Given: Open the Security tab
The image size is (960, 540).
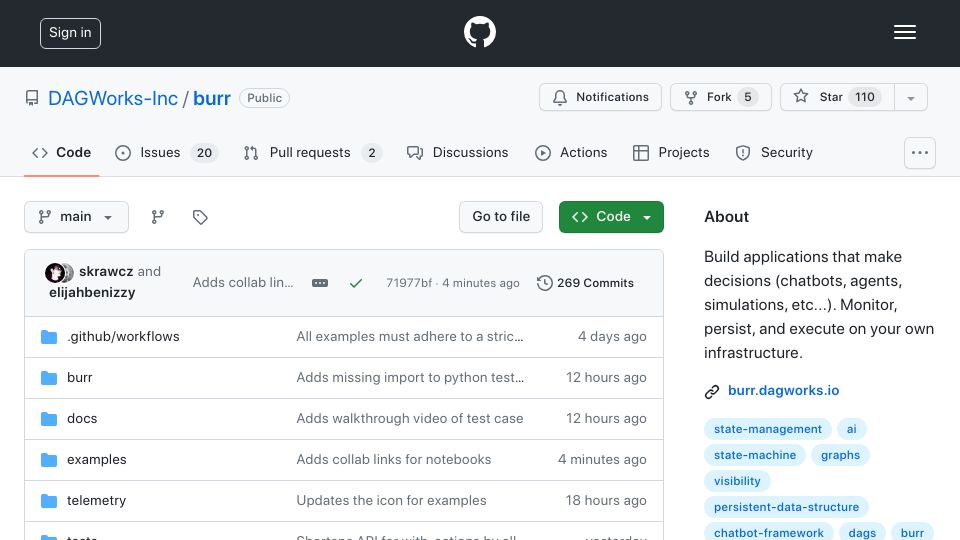Looking at the screenshot, I should [774, 152].
